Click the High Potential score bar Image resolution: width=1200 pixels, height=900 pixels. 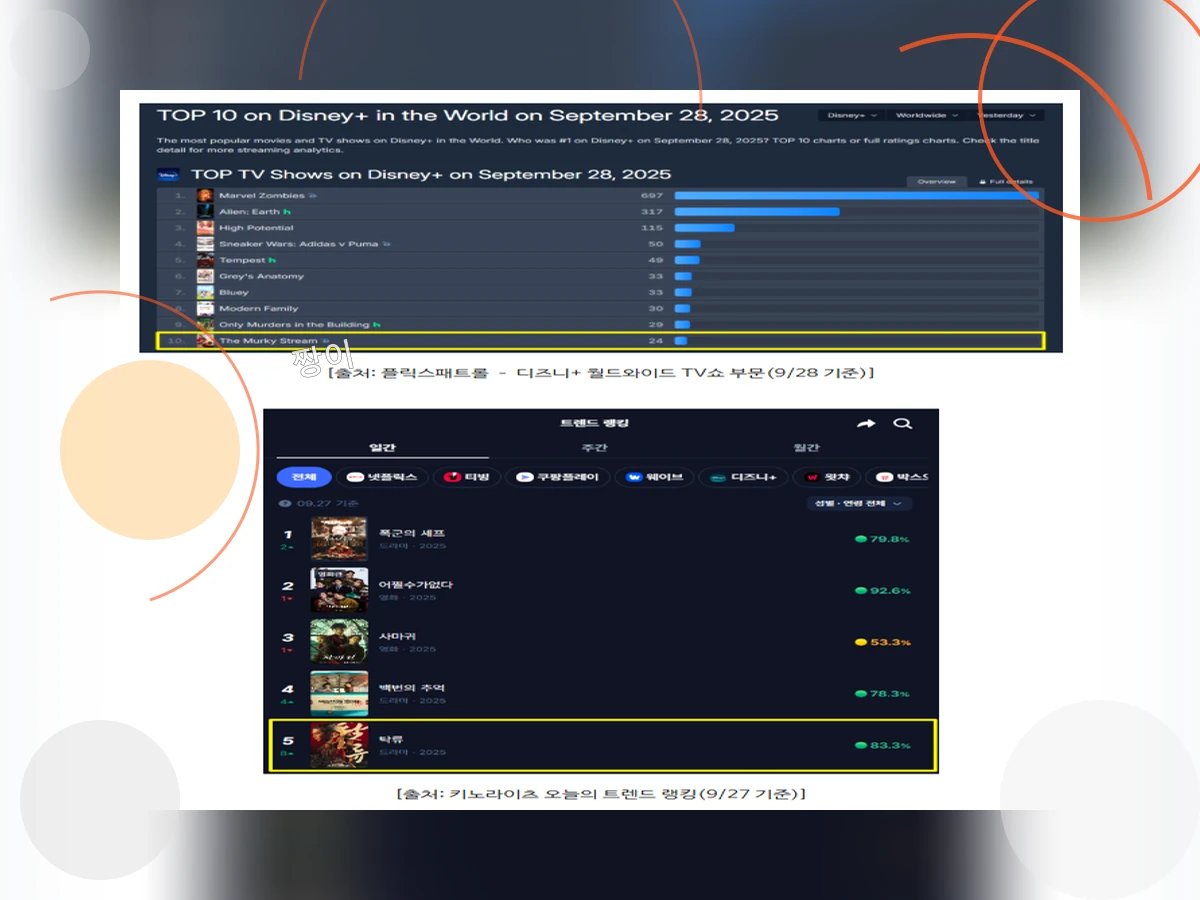[705, 228]
